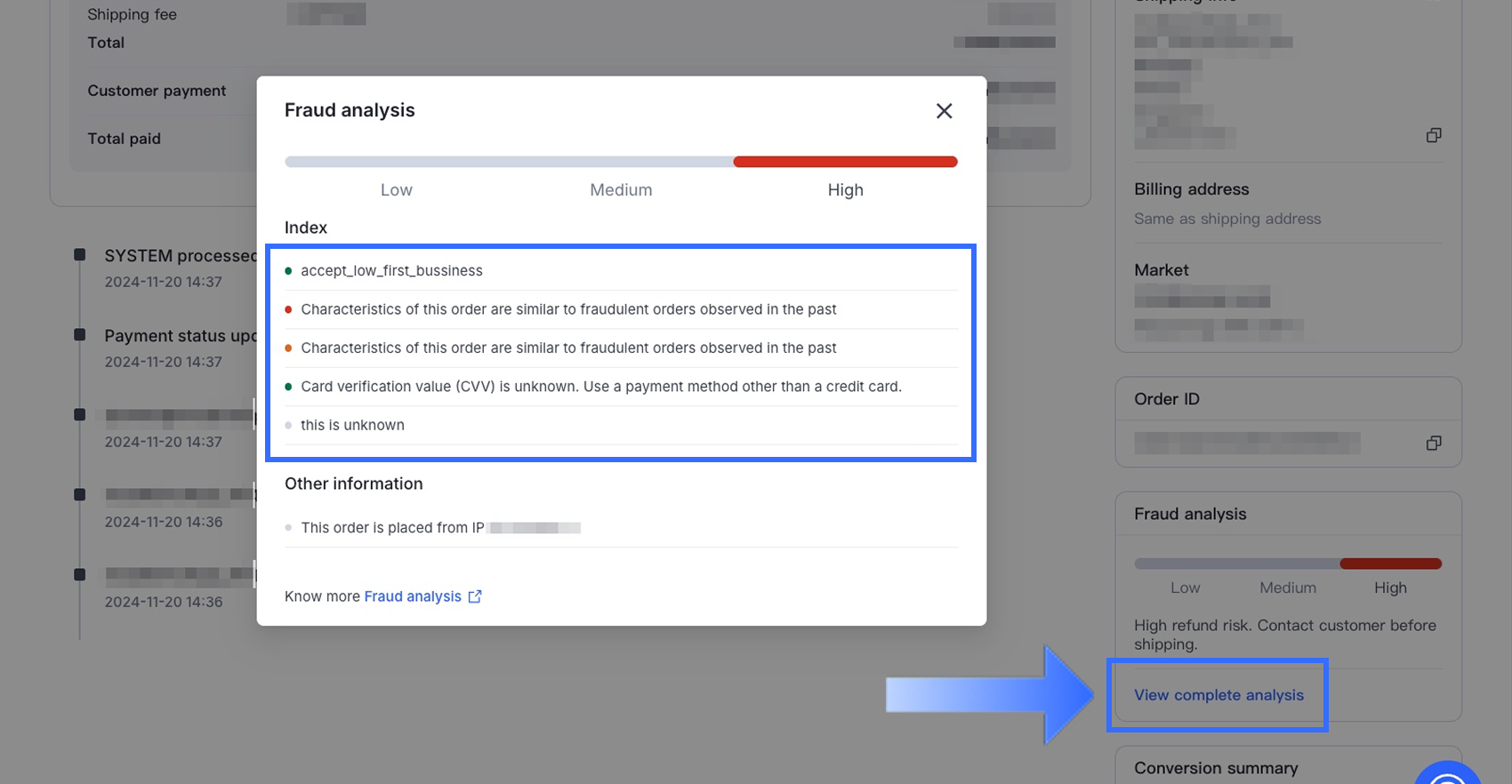Click 'Same as shipping address' text
The image size is (1512, 784).
tap(1227, 219)
